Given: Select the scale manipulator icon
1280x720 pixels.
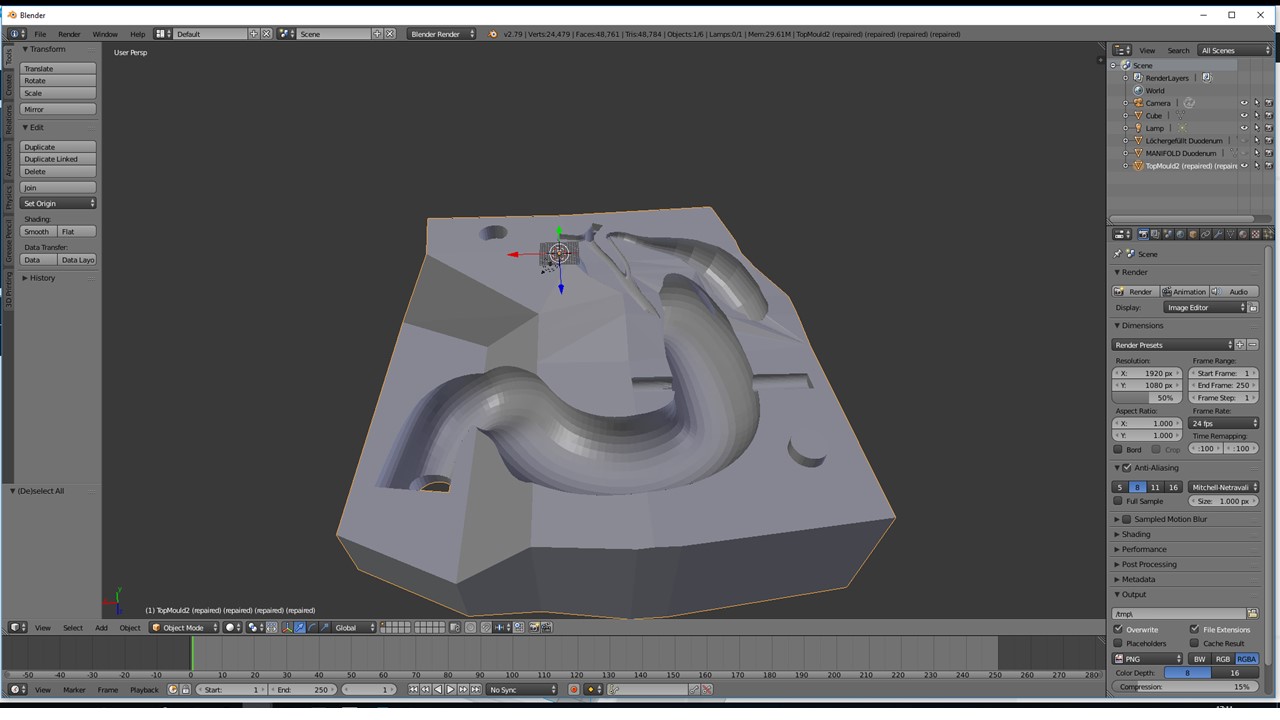Looking at the screenshot, I should [x=324, y=627].
